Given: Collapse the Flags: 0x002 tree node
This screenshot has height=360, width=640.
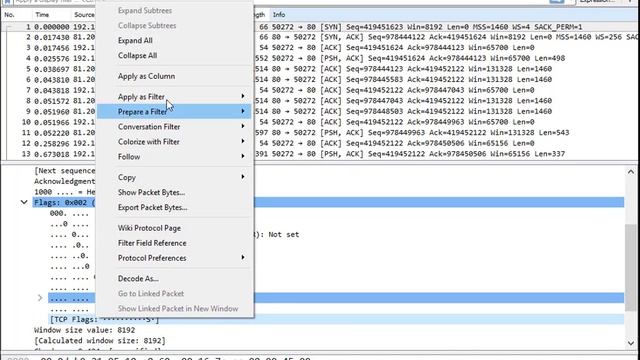Looking at the screenshot, I should (24, 202).
